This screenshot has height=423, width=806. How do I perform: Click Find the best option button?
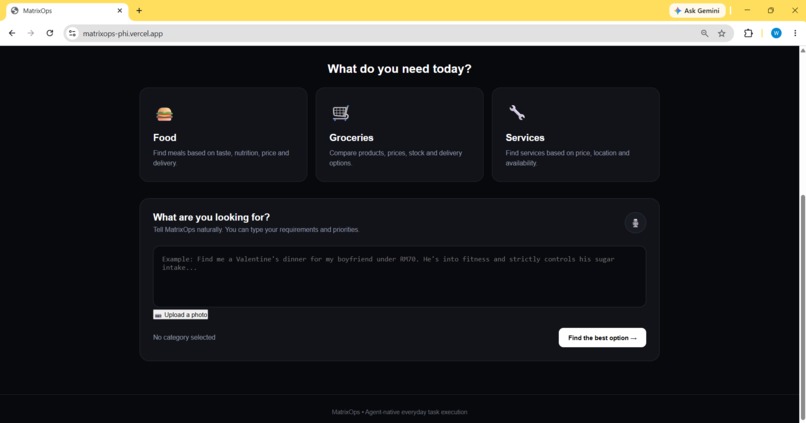[602, 338]
